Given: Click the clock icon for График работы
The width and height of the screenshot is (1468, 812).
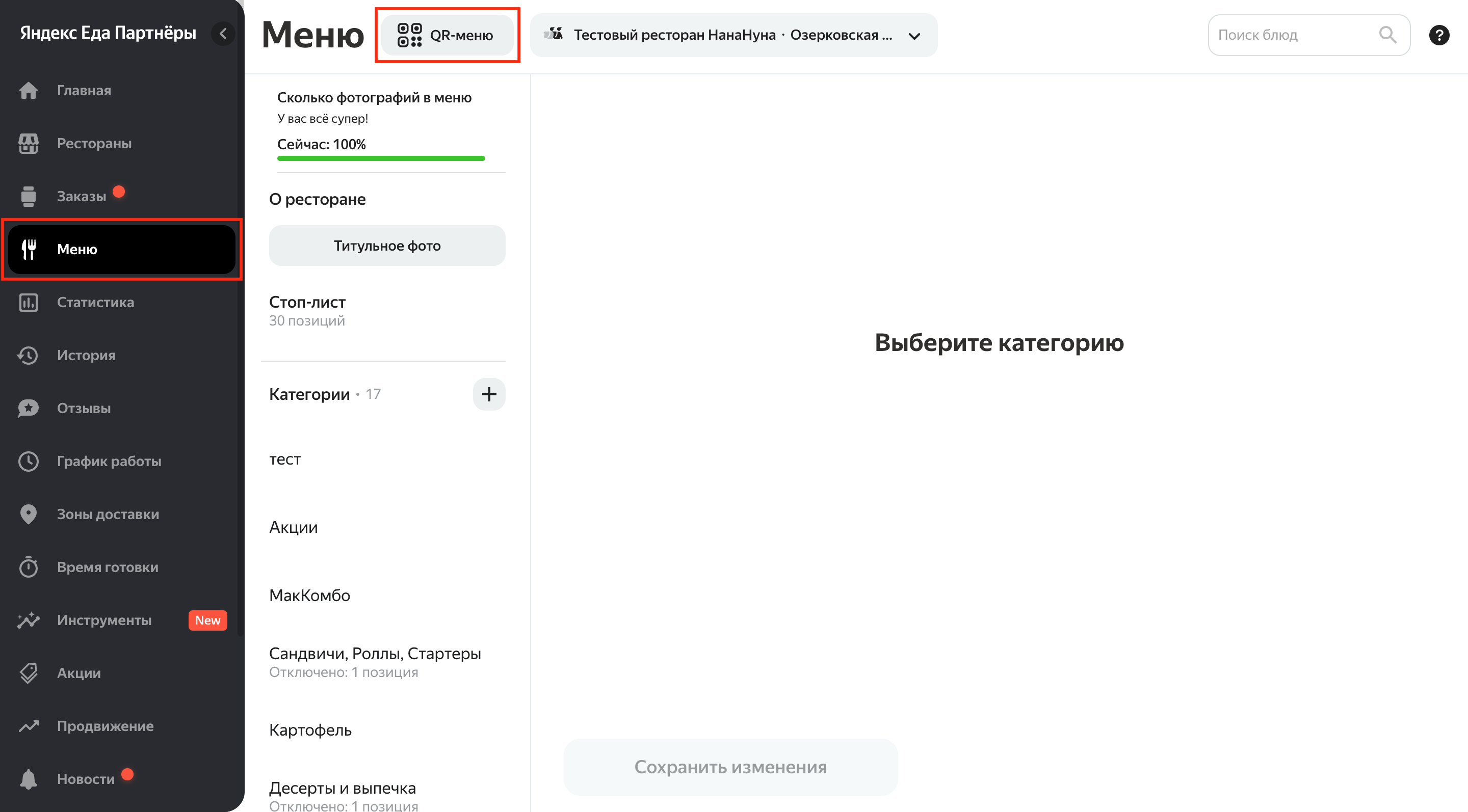Looking at the screenshot, I should [x=28, y=461].
